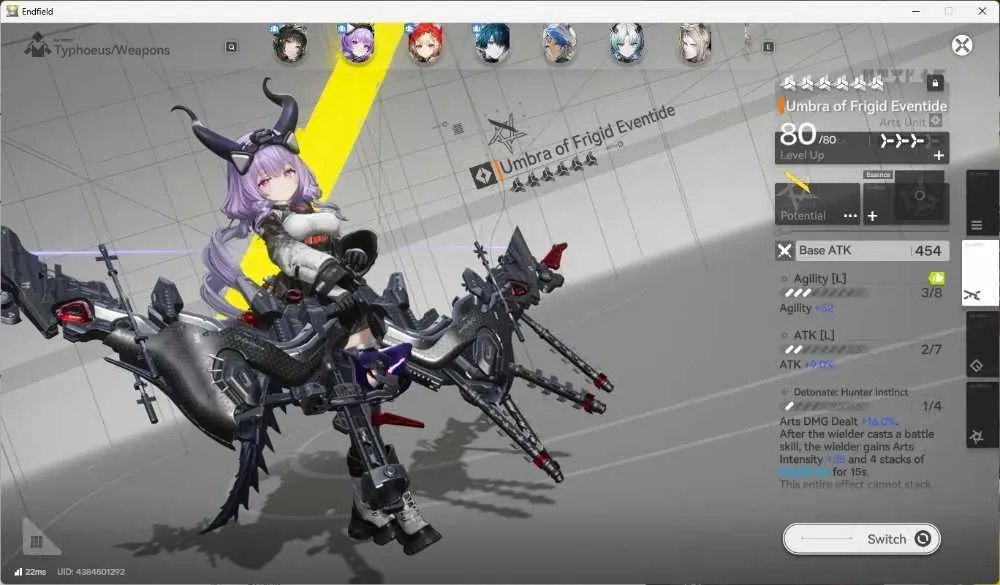Click the floating weapon name label in the 3D scene

click(x=587, y=138)
